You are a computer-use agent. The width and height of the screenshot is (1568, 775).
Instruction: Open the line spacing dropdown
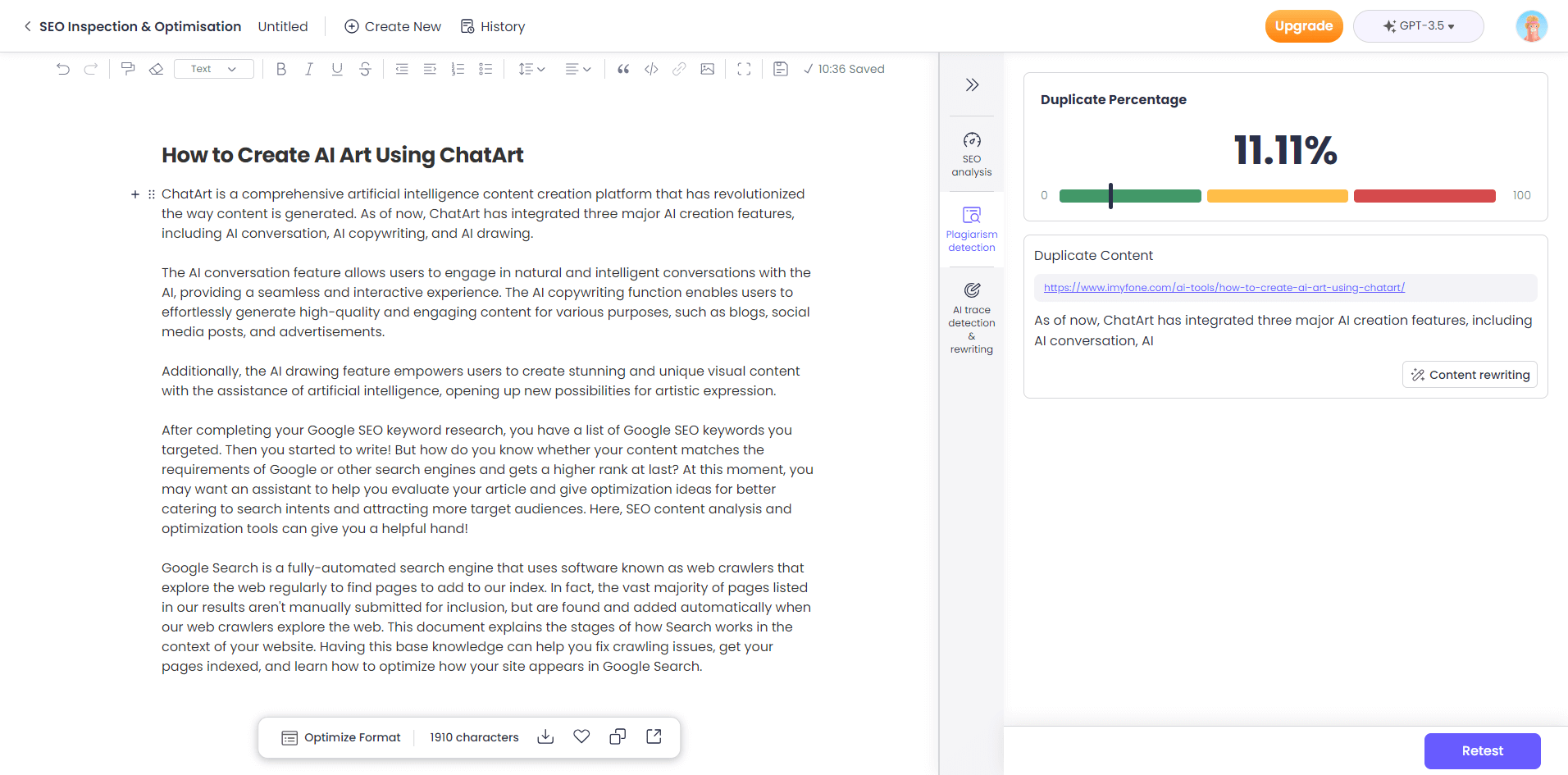pyautogui.click(x=531, y=69)
